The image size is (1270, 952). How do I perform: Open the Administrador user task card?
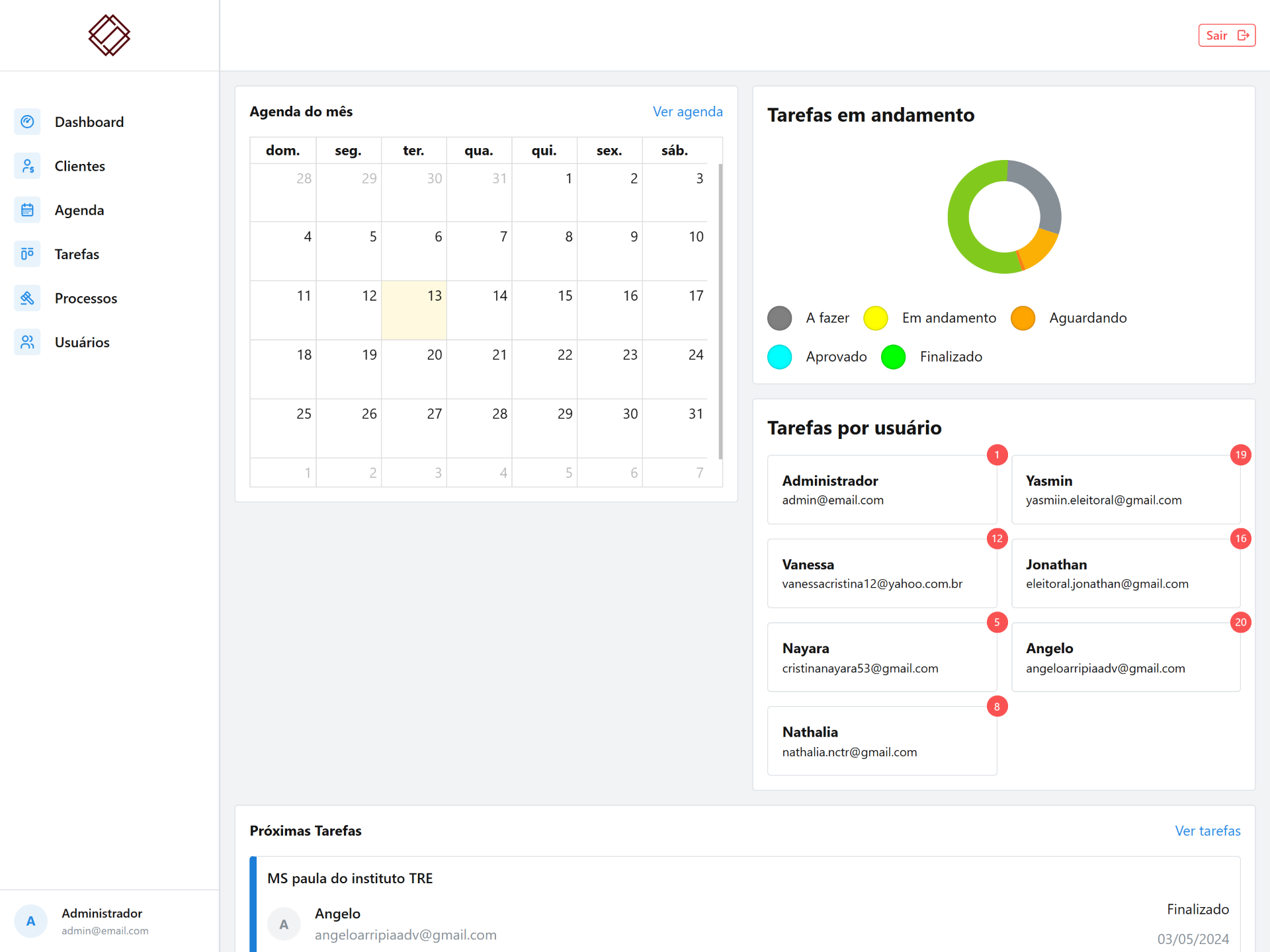click(882, 490)
